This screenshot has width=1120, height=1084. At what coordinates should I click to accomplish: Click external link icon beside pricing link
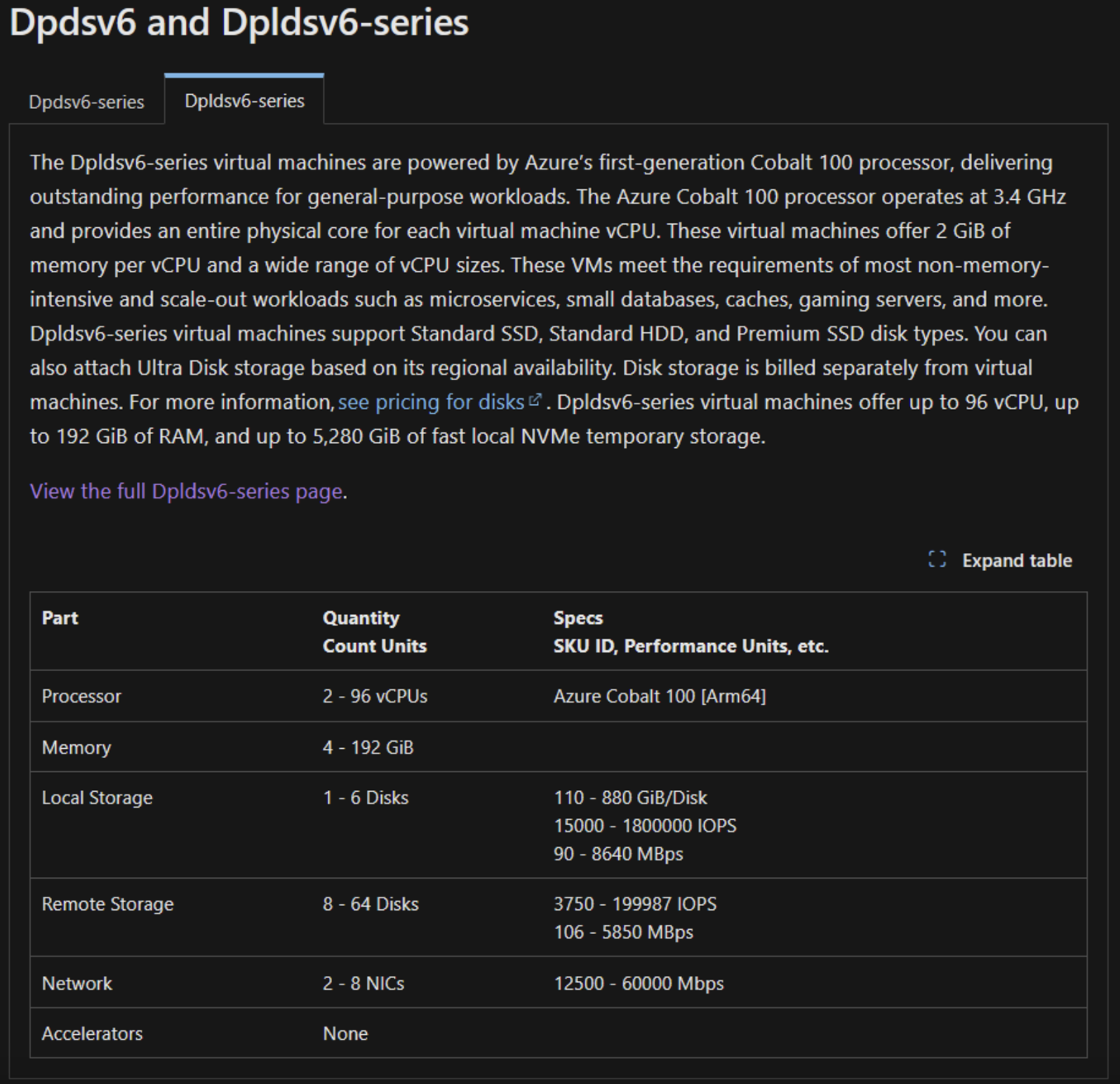535,400
